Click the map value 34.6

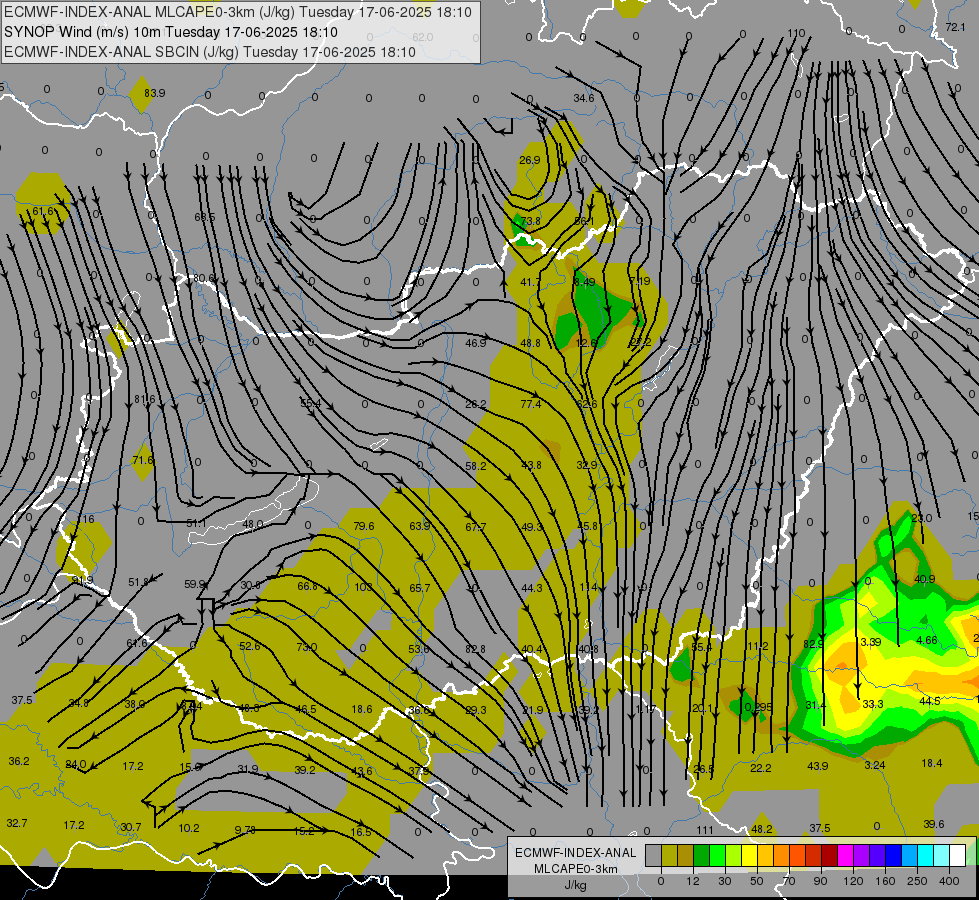click(x=584, y=98)
